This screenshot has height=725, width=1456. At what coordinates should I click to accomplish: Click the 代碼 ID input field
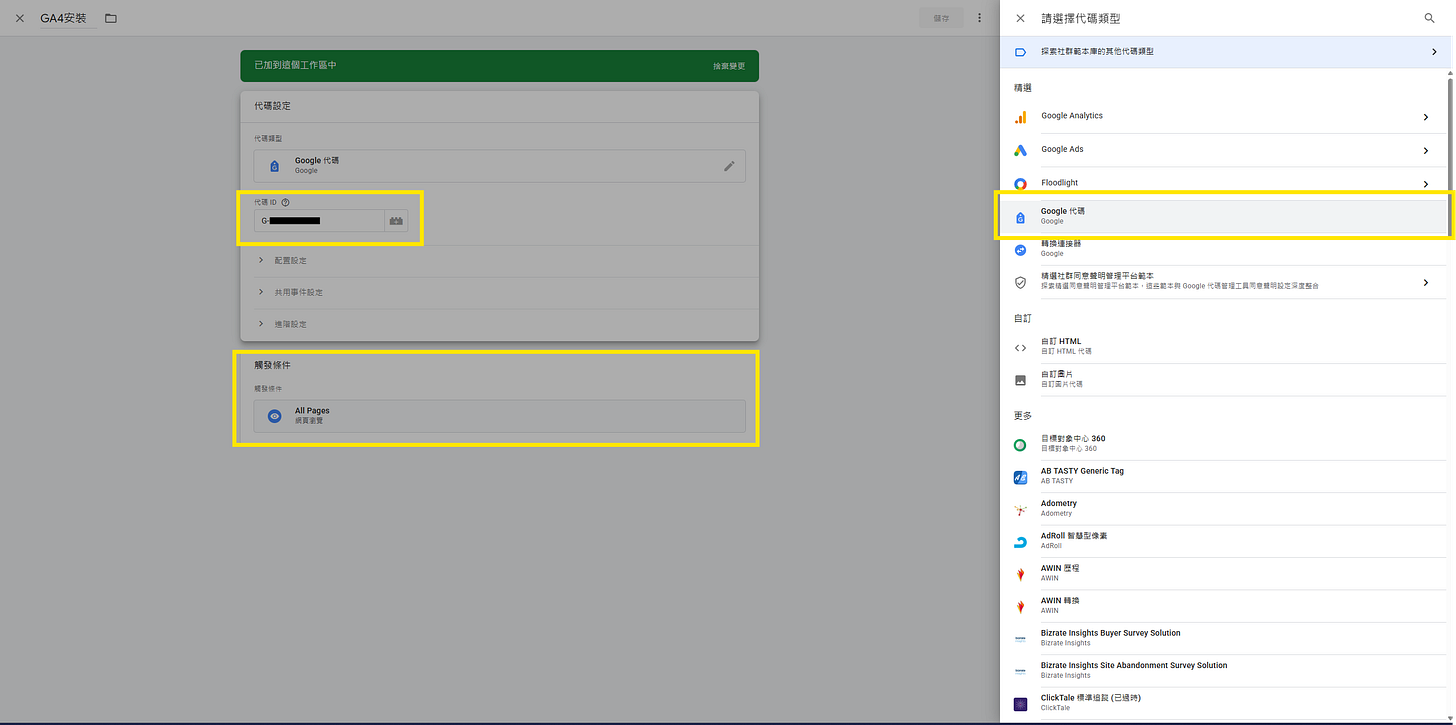(x=319, y=220)
